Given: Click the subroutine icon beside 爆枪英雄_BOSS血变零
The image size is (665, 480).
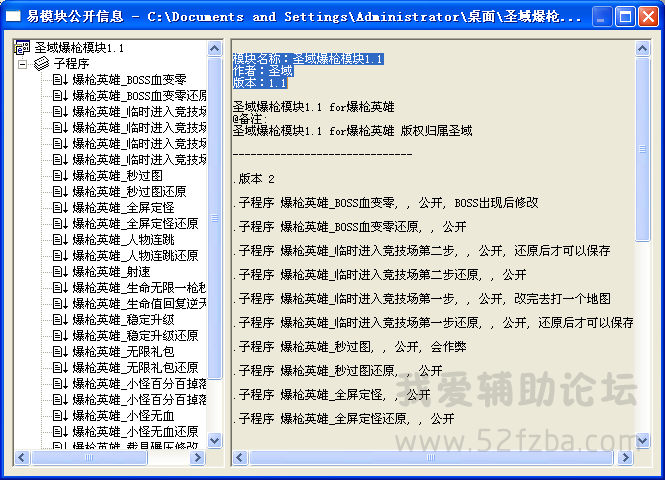Looking at the screenshot, I should coord(60,80).
